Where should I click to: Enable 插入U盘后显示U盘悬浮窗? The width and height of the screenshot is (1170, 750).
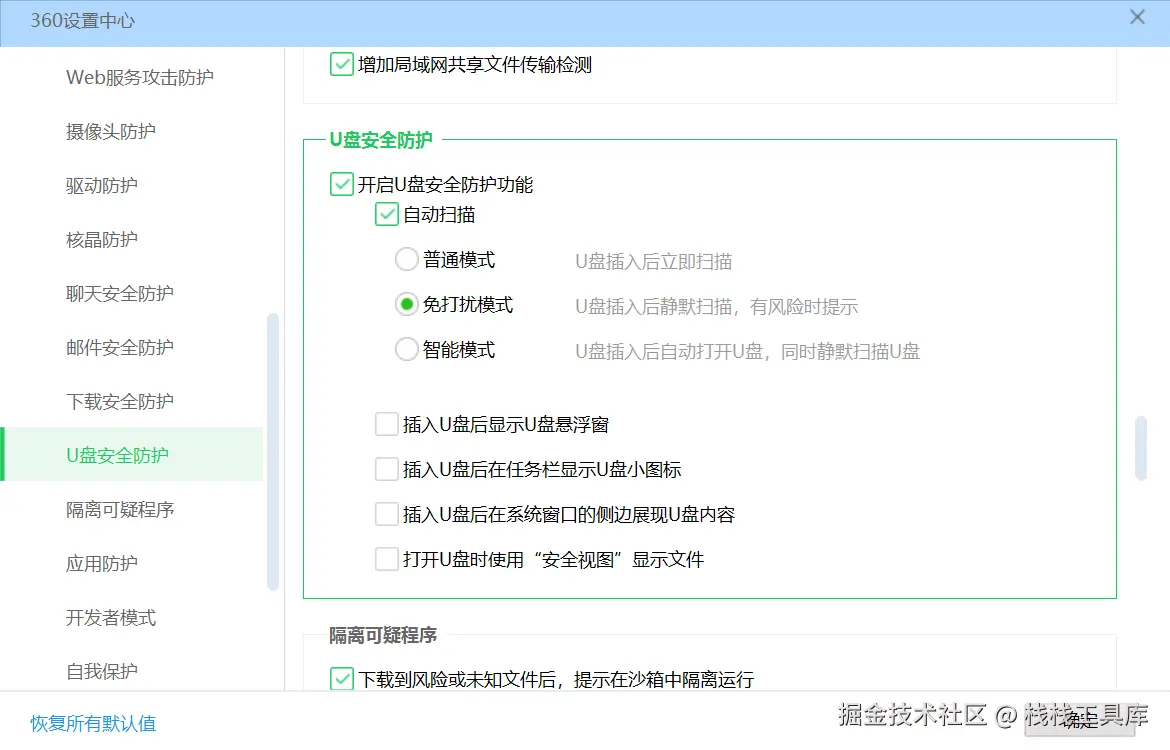(x=387, y=425)
